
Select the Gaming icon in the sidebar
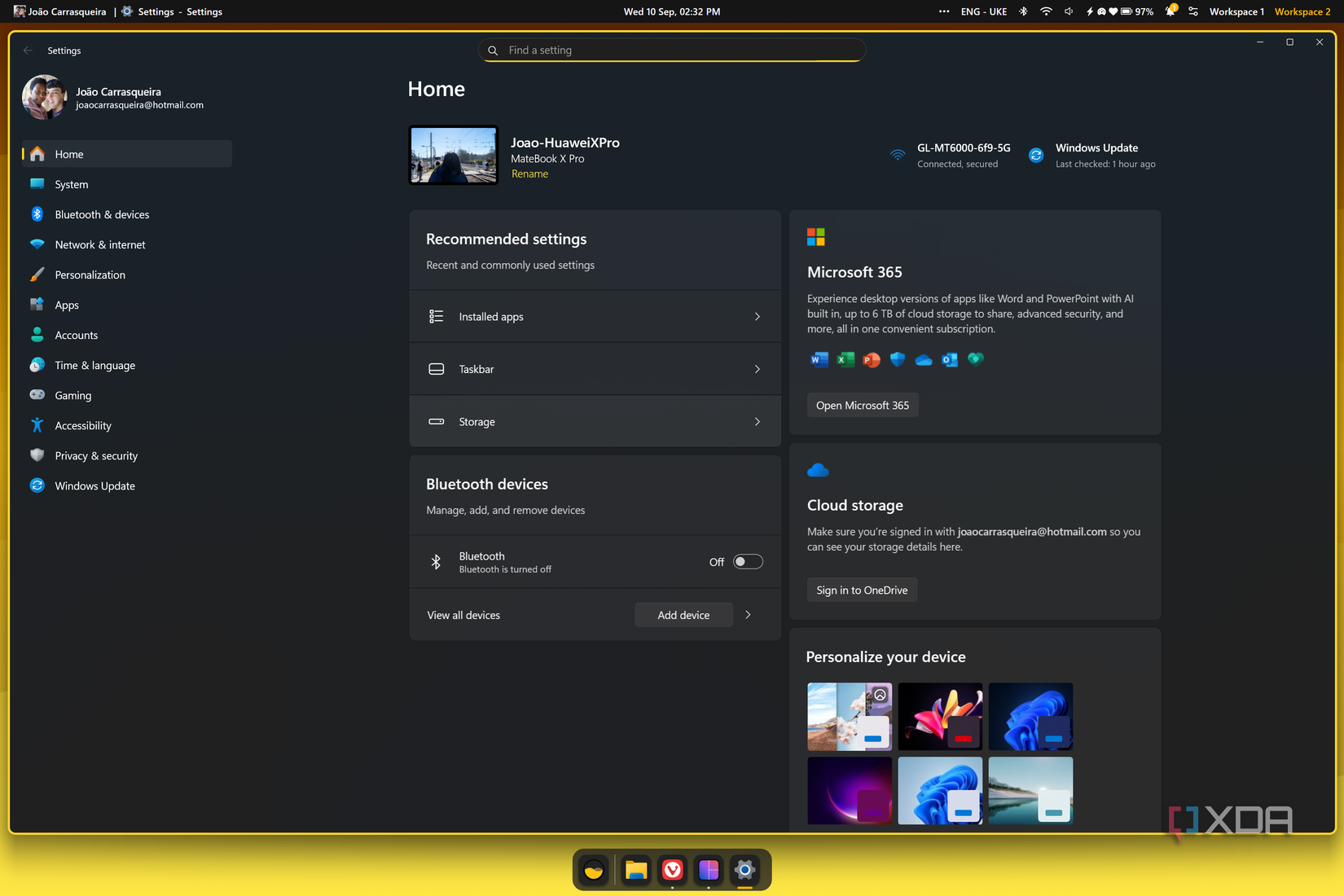pos(37,395)
